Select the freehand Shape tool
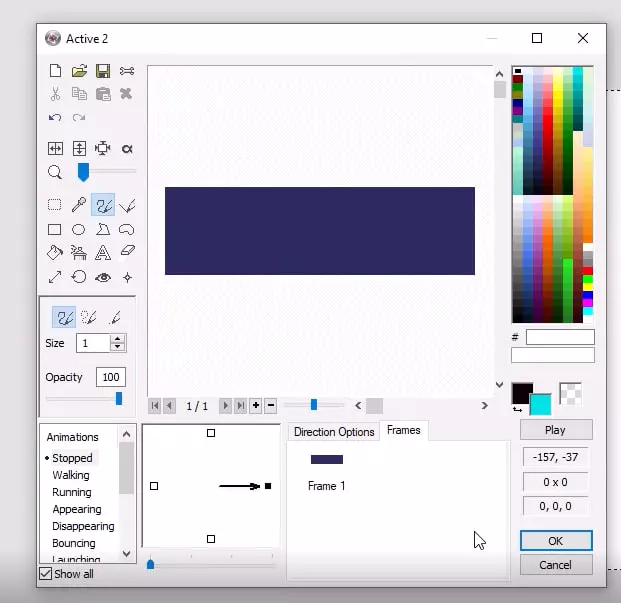 [127, 229]
